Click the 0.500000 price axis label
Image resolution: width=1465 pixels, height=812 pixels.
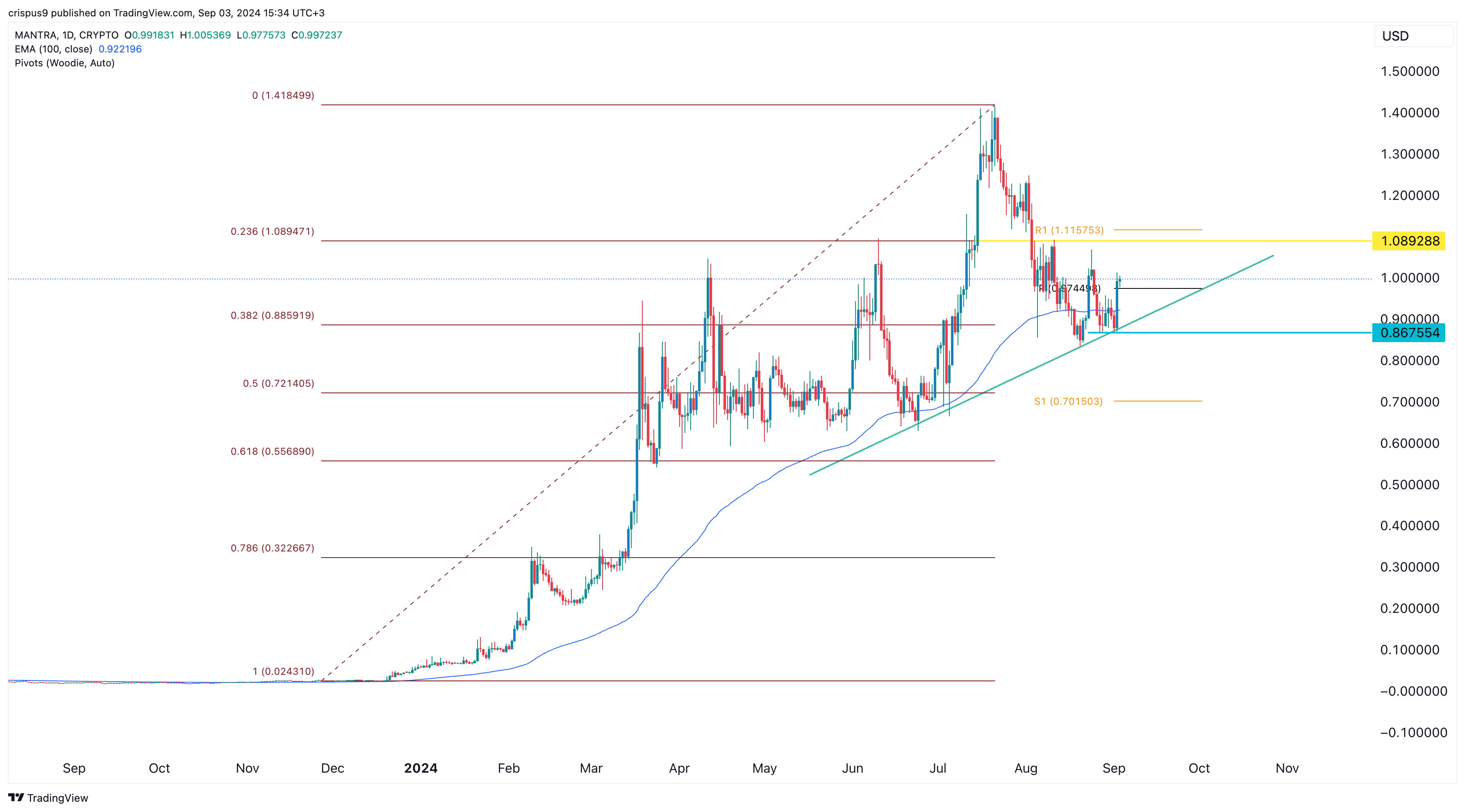pos(1410,485)
